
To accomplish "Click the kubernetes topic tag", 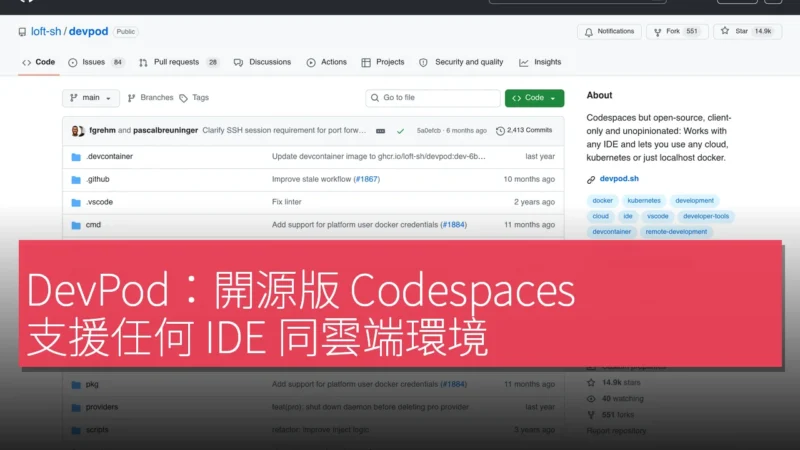I will tap(644, 201).
